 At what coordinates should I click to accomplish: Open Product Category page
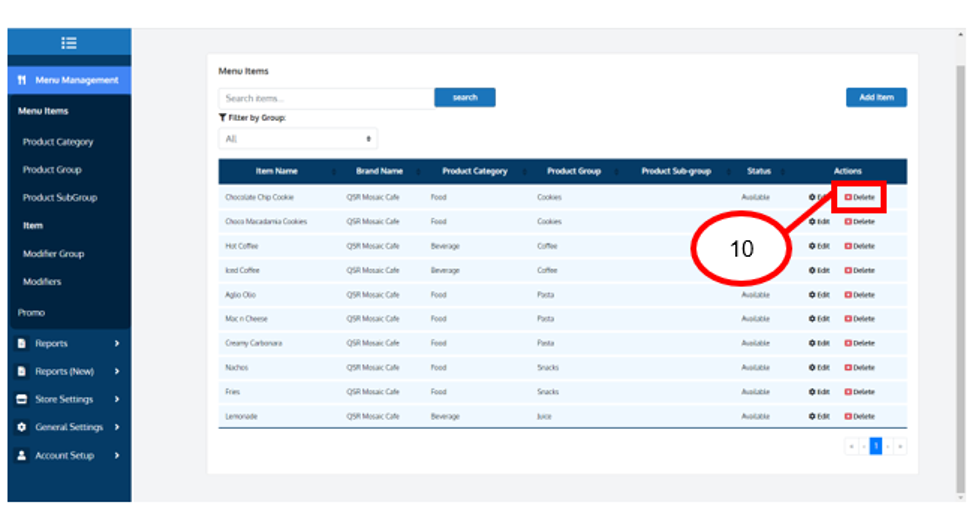(58, 142)
